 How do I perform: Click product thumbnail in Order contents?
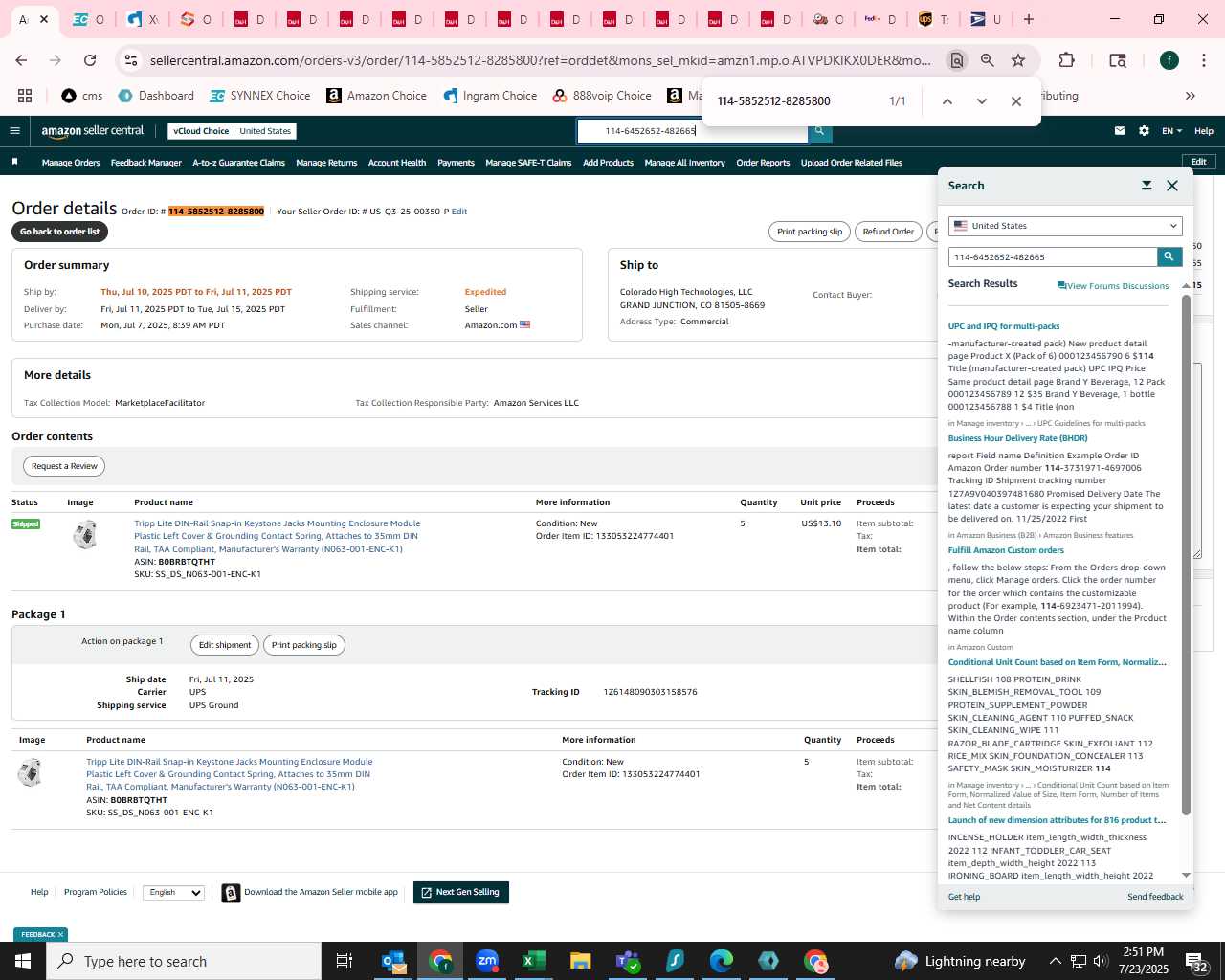point(85,534)
